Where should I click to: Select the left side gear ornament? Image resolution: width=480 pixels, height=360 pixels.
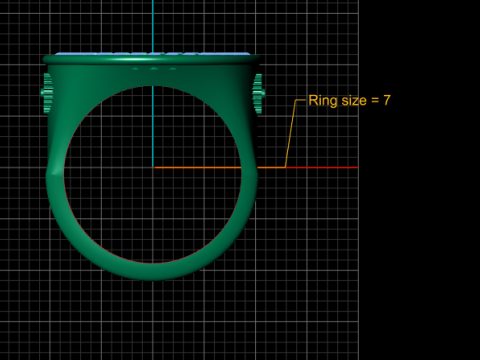point(47,93)
